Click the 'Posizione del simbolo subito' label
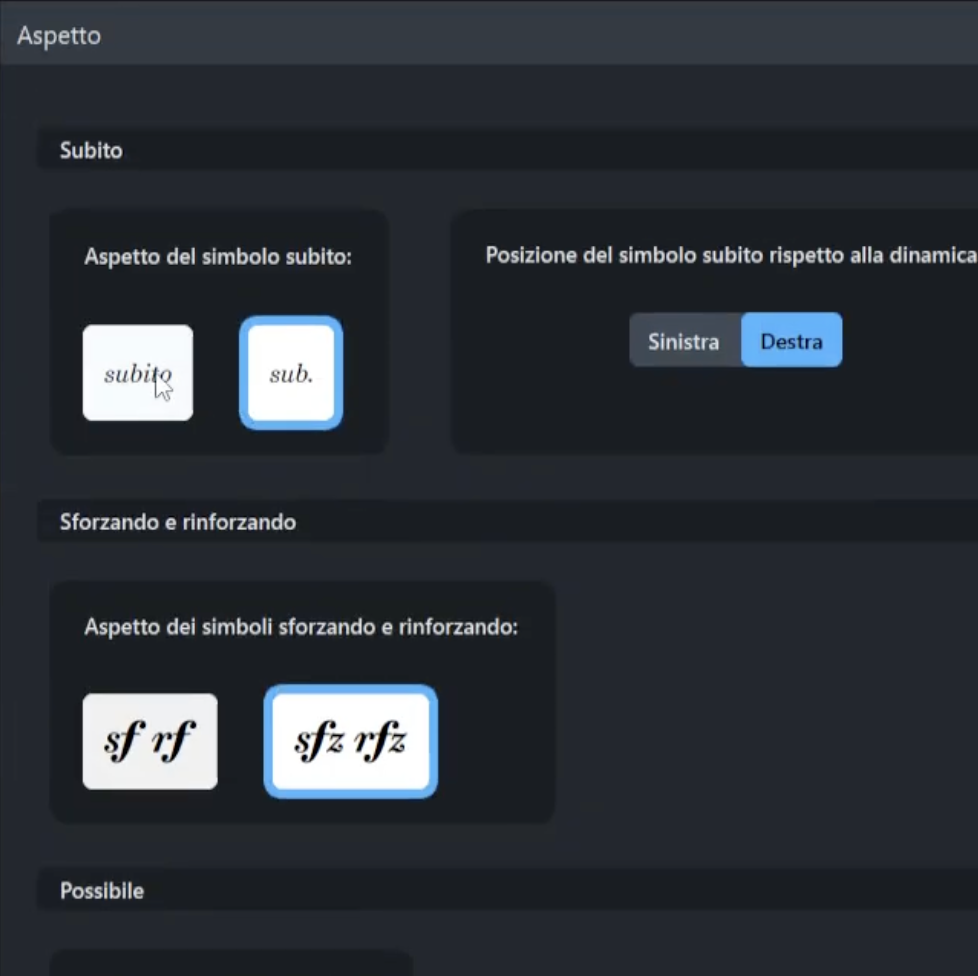This screenshot has width=978, height=976. point(730,255)
